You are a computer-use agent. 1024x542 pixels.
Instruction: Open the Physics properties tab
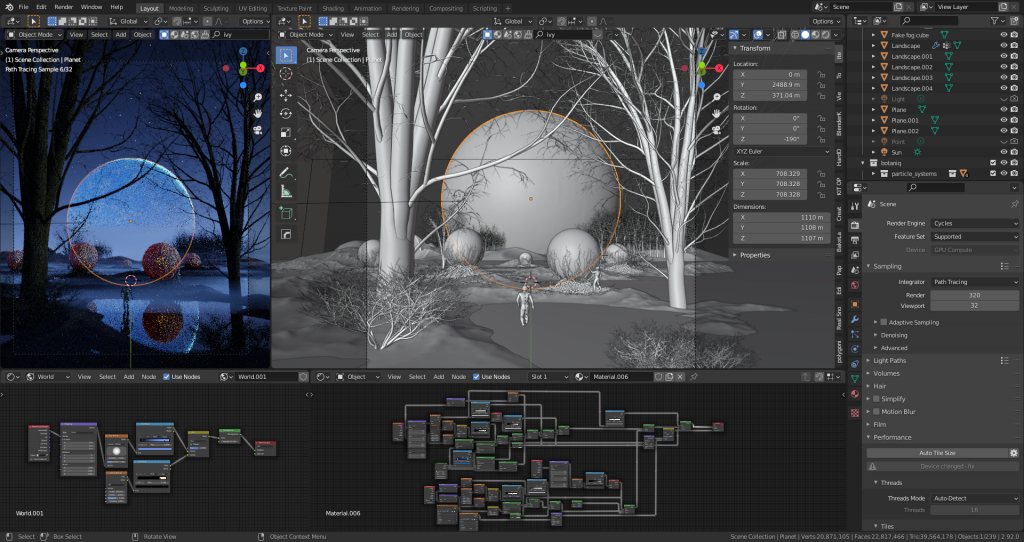(x=855, y=349)
